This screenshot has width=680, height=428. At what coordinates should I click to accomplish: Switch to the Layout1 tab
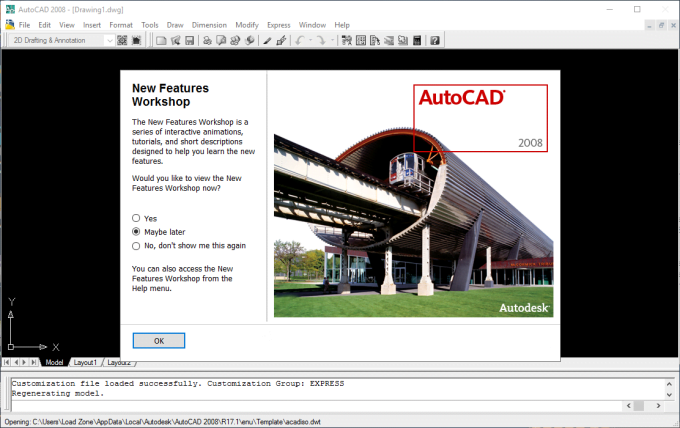[85, 363]
